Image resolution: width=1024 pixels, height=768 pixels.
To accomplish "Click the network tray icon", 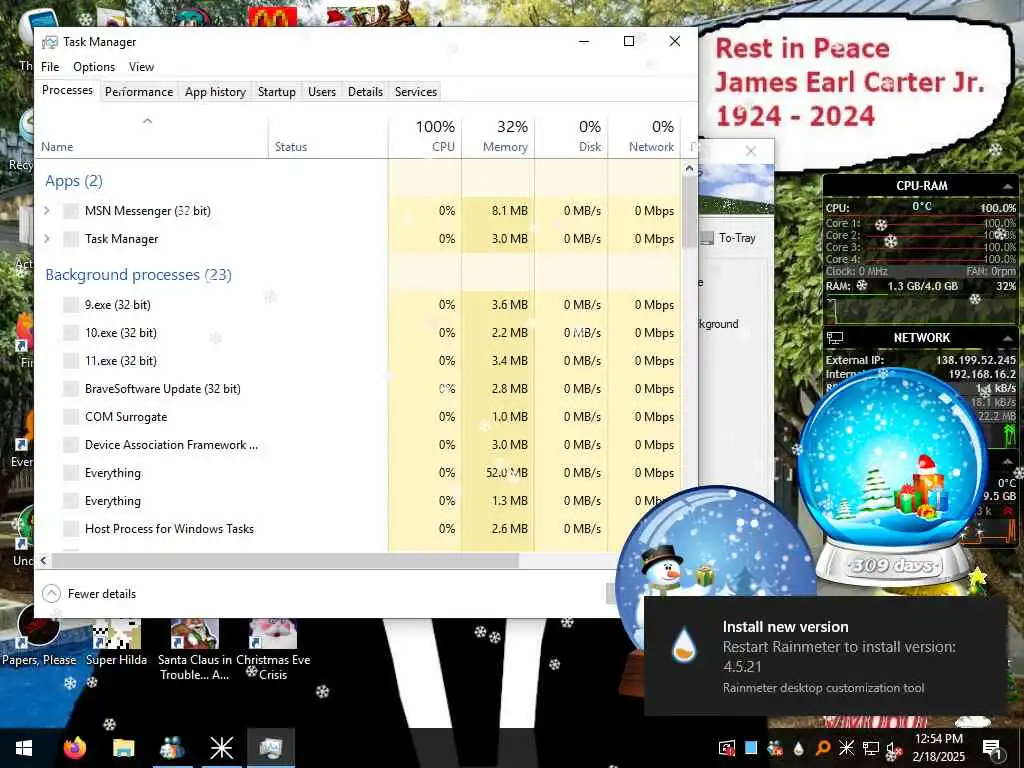I will (871, 748).
